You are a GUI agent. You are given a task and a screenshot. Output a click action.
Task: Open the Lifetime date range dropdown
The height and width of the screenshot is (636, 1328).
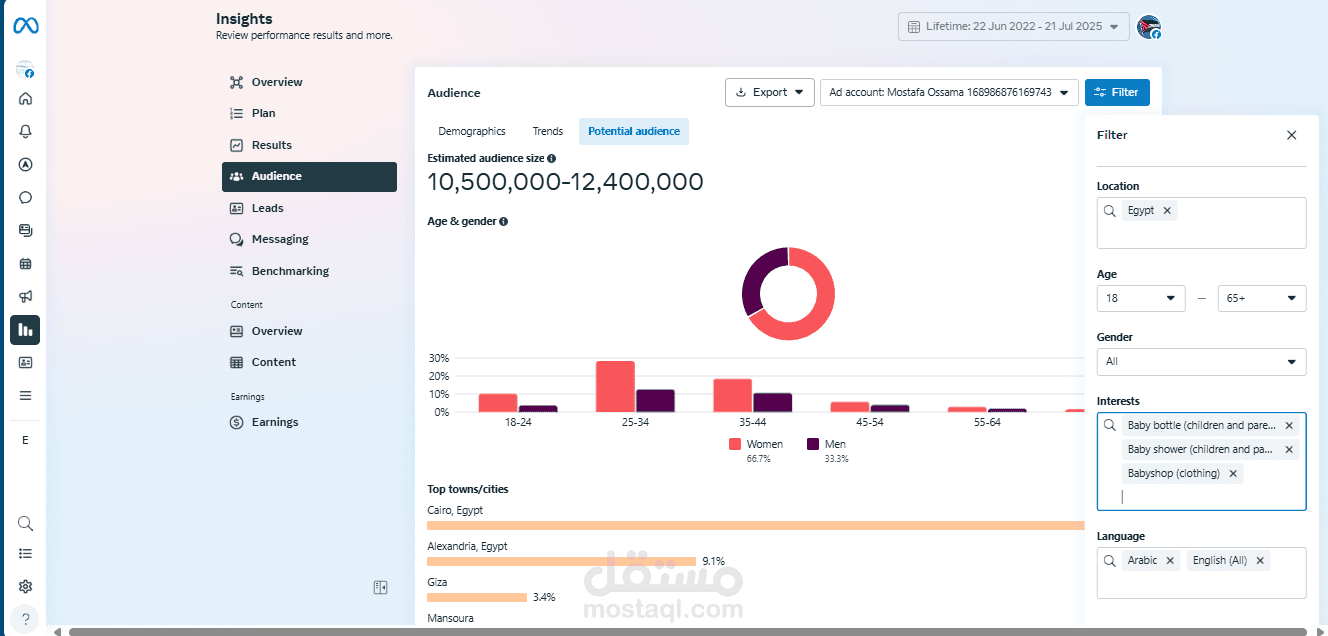1013,27
